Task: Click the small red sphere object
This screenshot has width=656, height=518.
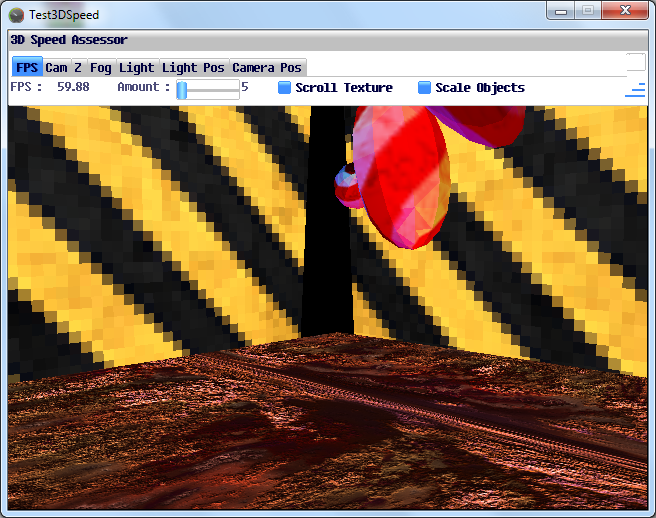Action: point(347,186)
